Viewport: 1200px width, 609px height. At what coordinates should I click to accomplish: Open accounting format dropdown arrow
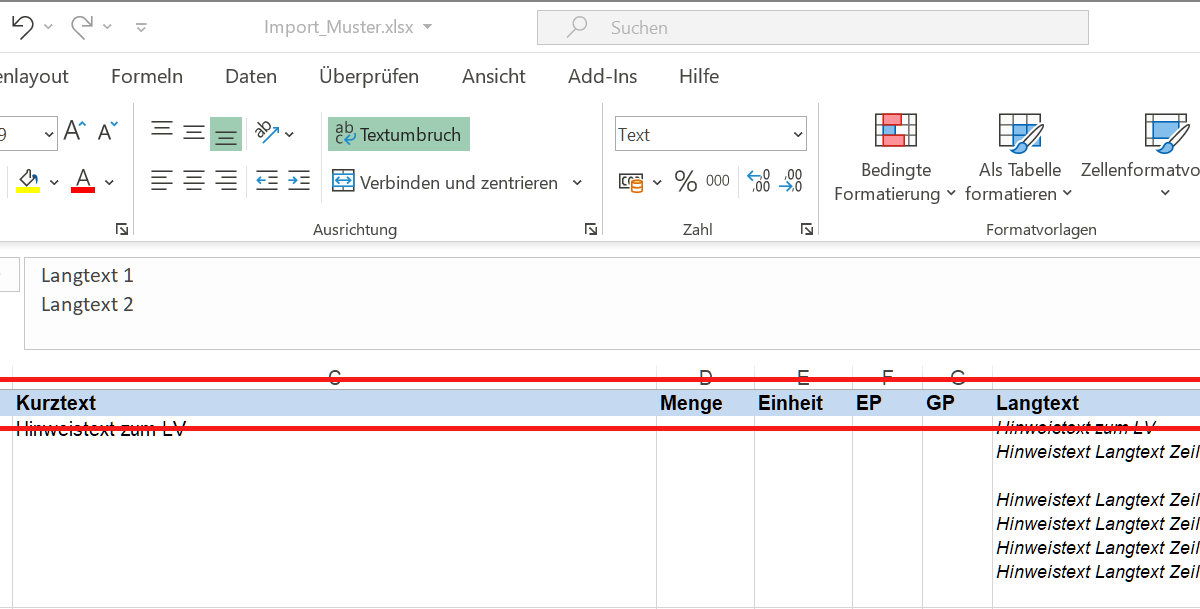point(657,182)
